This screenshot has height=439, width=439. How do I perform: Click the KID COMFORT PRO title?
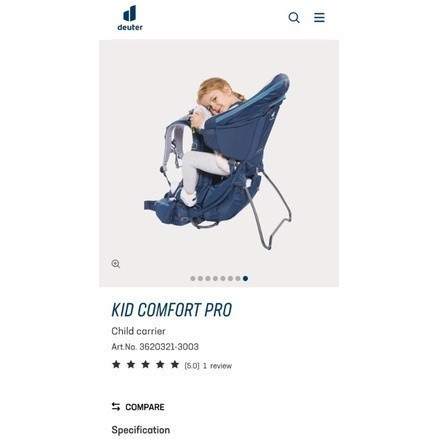[172, 310]
